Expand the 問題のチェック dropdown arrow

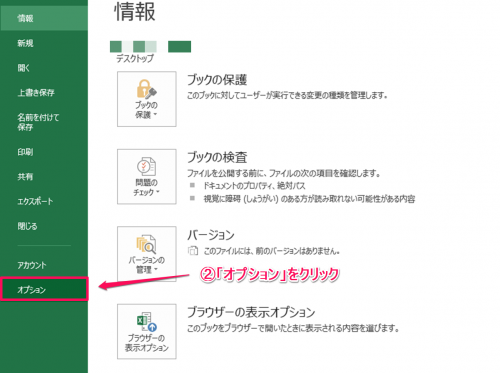[157, 192]
